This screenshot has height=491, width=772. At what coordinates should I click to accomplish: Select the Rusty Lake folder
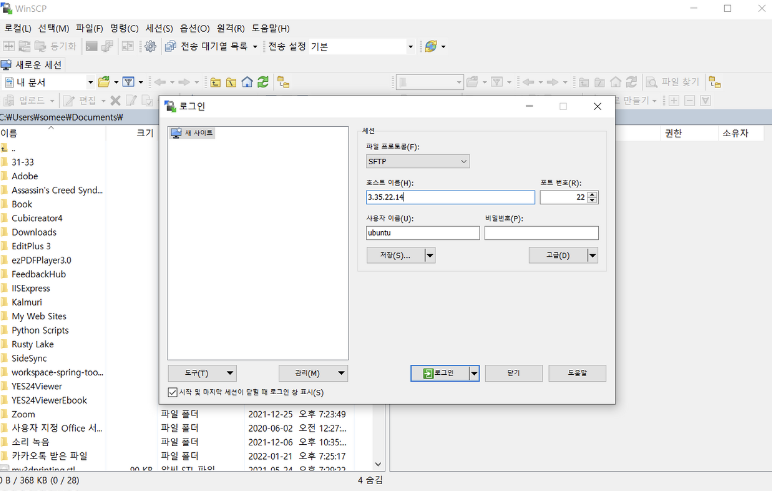[x=32, y=344]
